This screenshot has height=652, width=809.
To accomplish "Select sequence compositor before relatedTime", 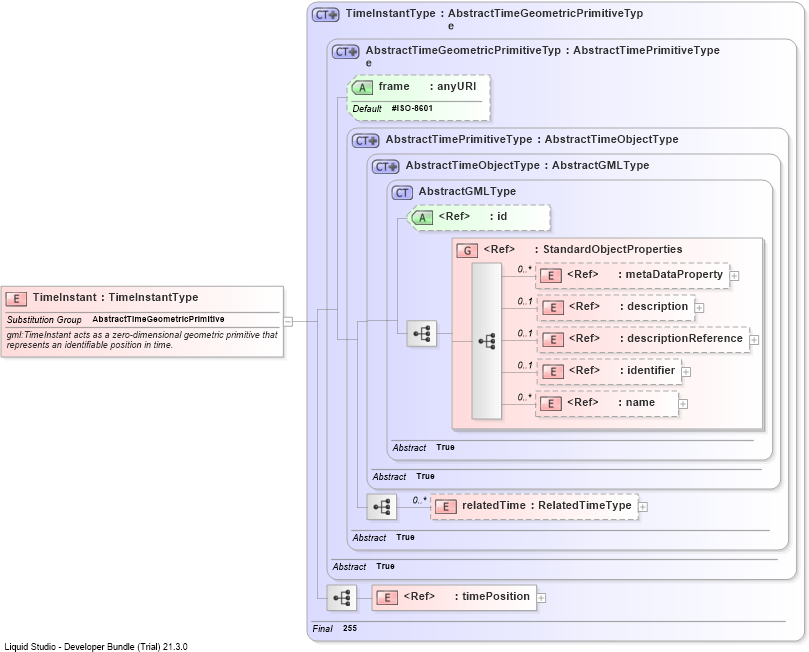I will 382,507.
